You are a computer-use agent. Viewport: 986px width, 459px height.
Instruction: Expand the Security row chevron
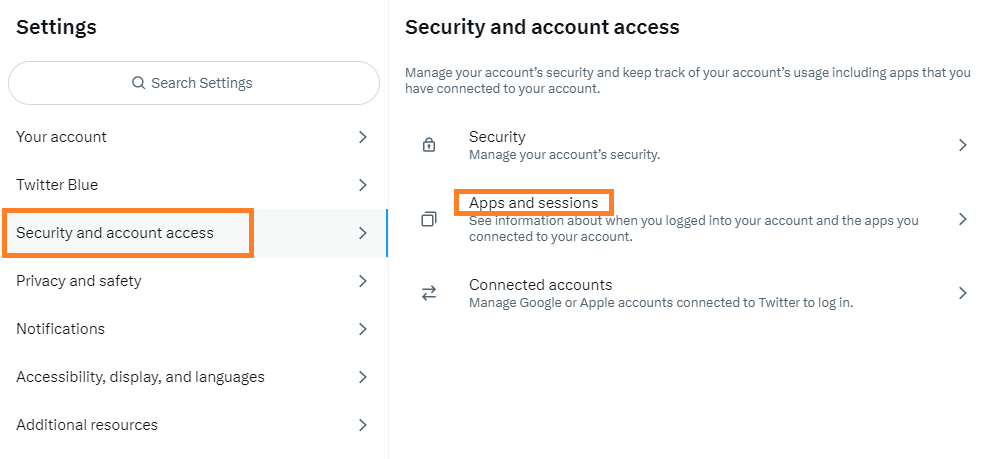click(x=962, y=145)
